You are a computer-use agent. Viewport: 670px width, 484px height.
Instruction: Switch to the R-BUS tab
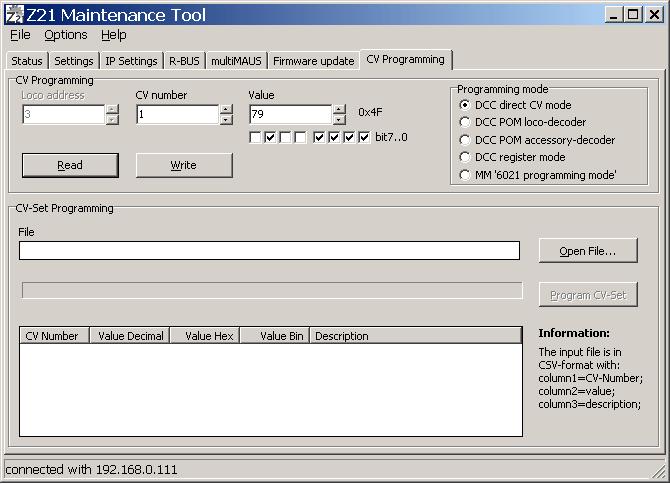(184, 61)
